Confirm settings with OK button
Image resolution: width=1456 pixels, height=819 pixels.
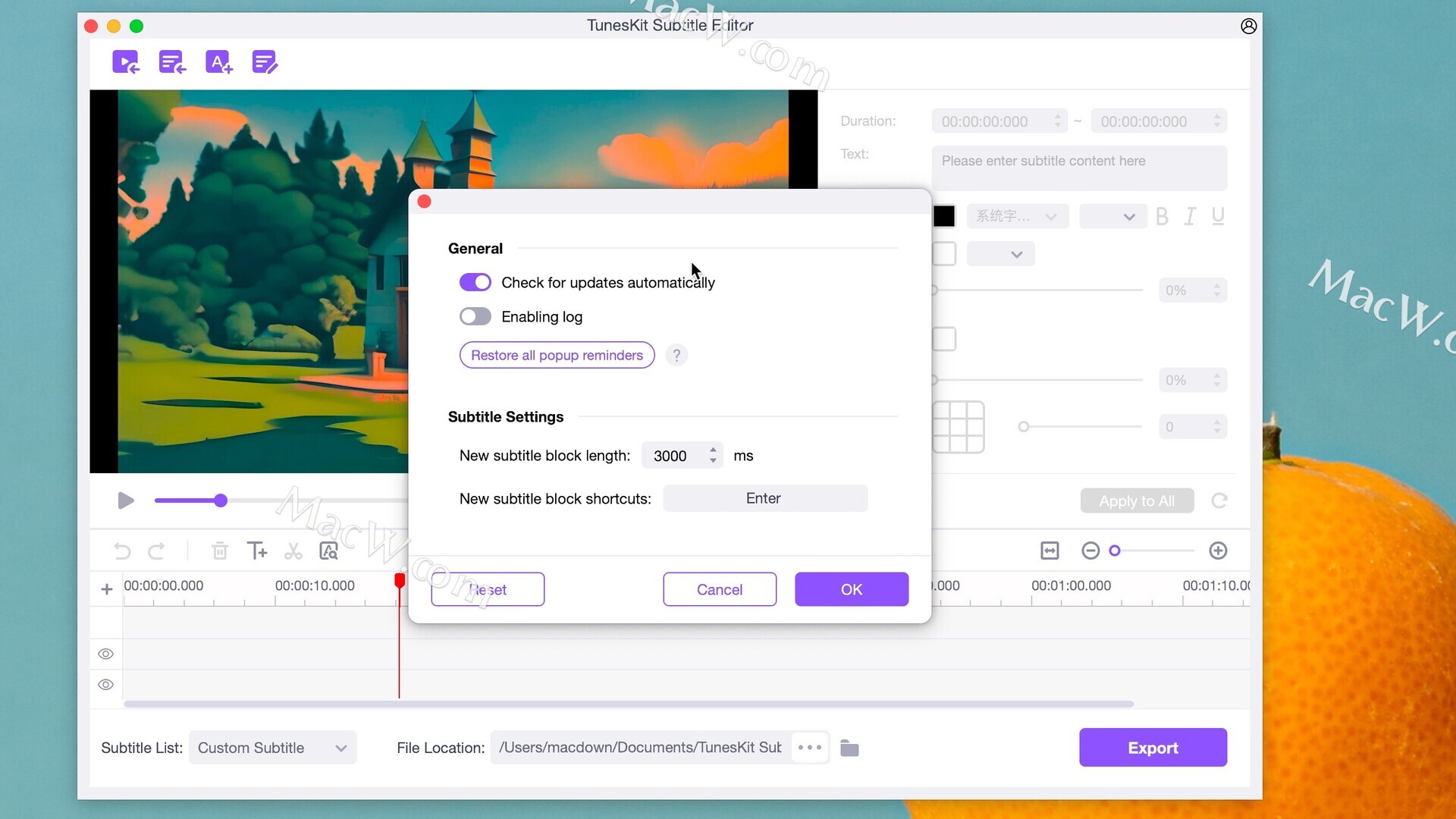tap(852, 589)
